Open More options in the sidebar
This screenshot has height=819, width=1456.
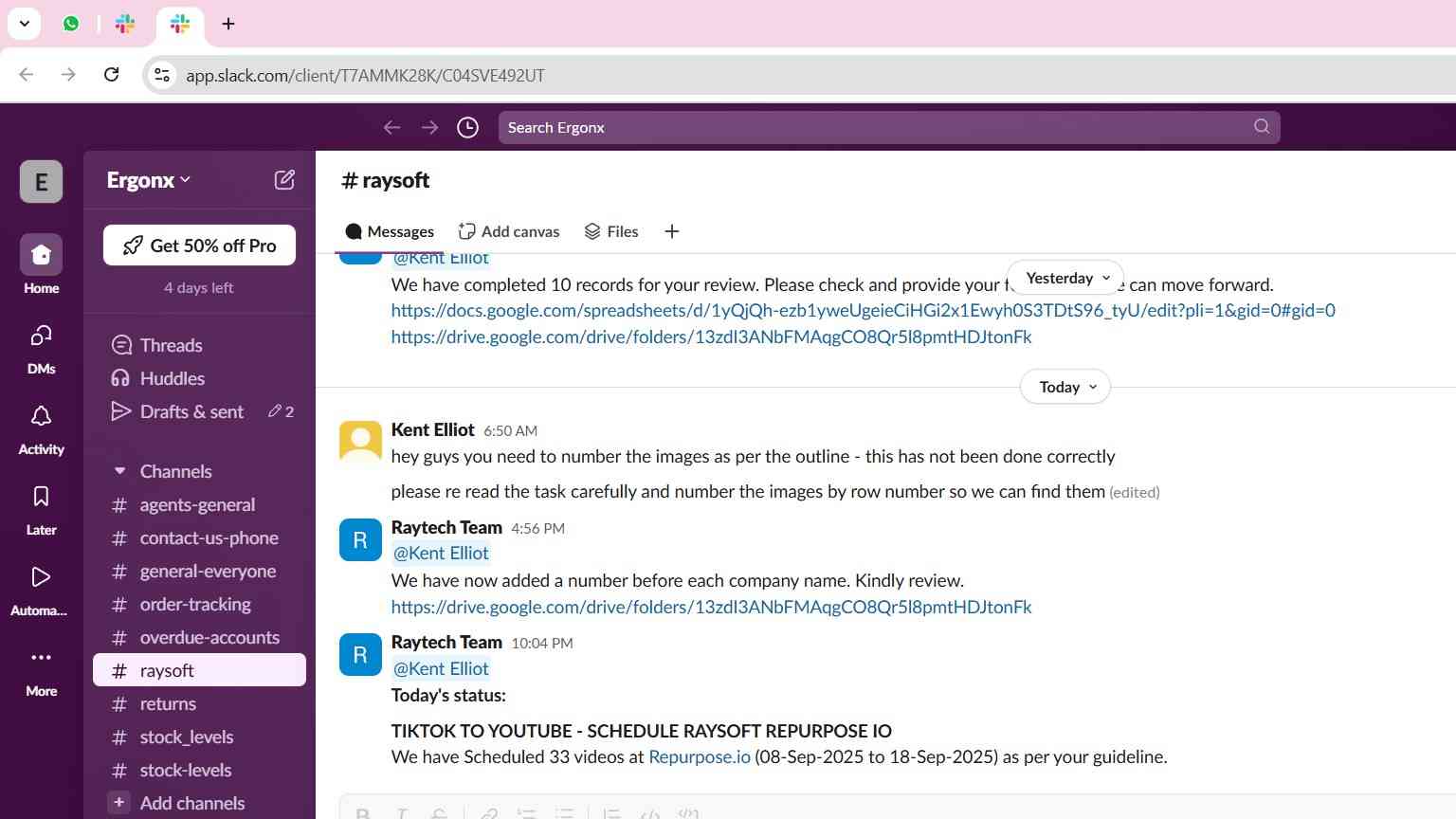tap(41, 670)
